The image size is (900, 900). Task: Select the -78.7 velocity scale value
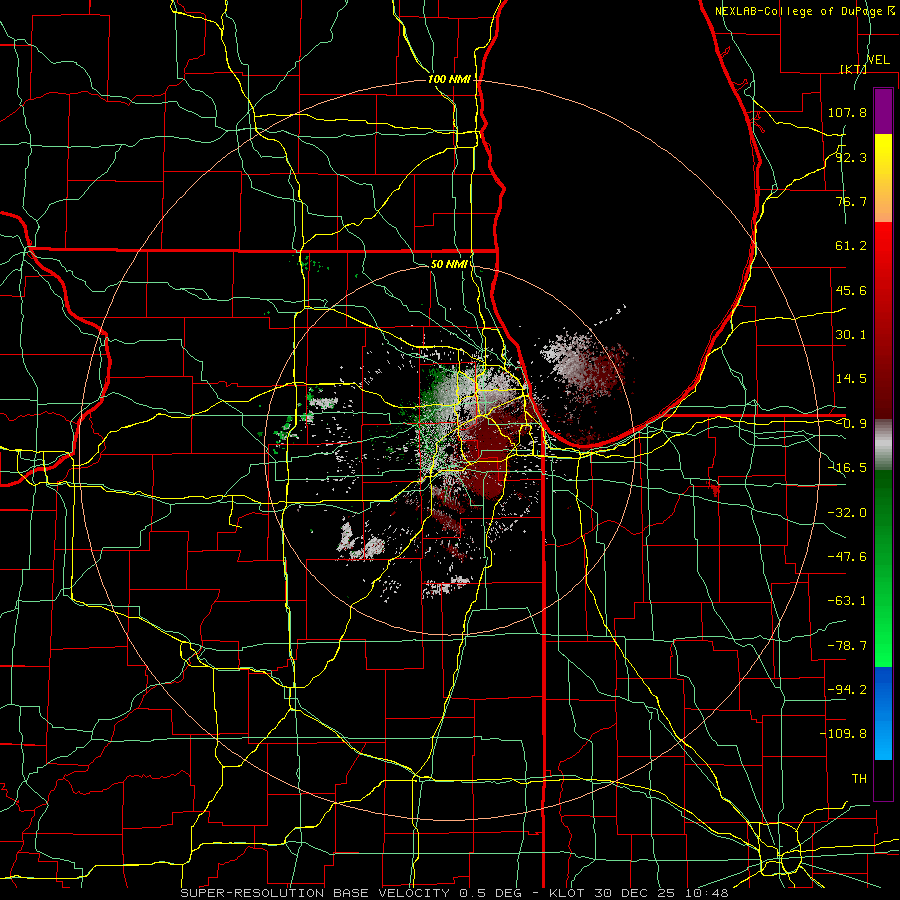click(x=847, y=646)
